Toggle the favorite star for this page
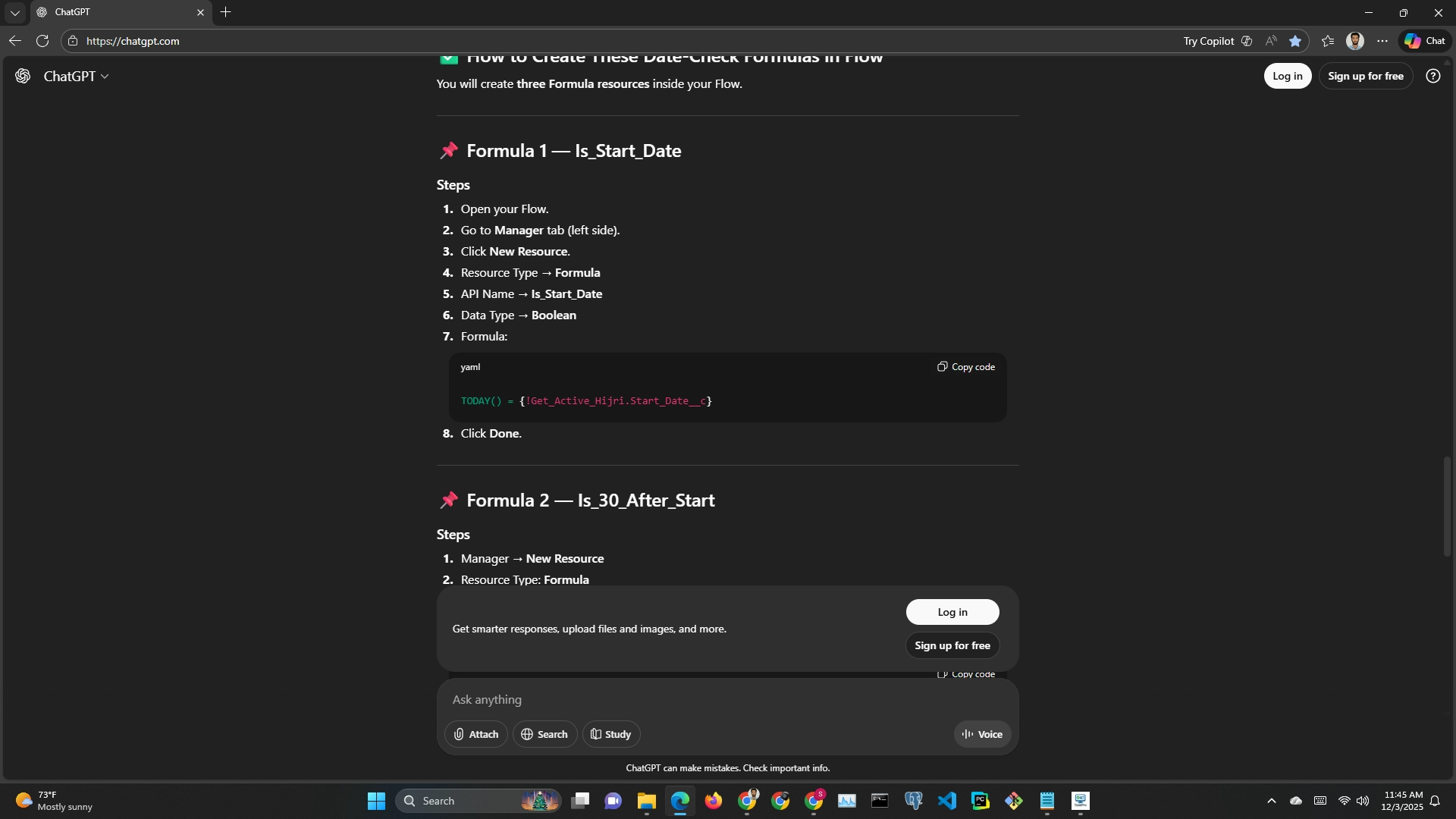1456x819 pixels. click(1295, 41)
